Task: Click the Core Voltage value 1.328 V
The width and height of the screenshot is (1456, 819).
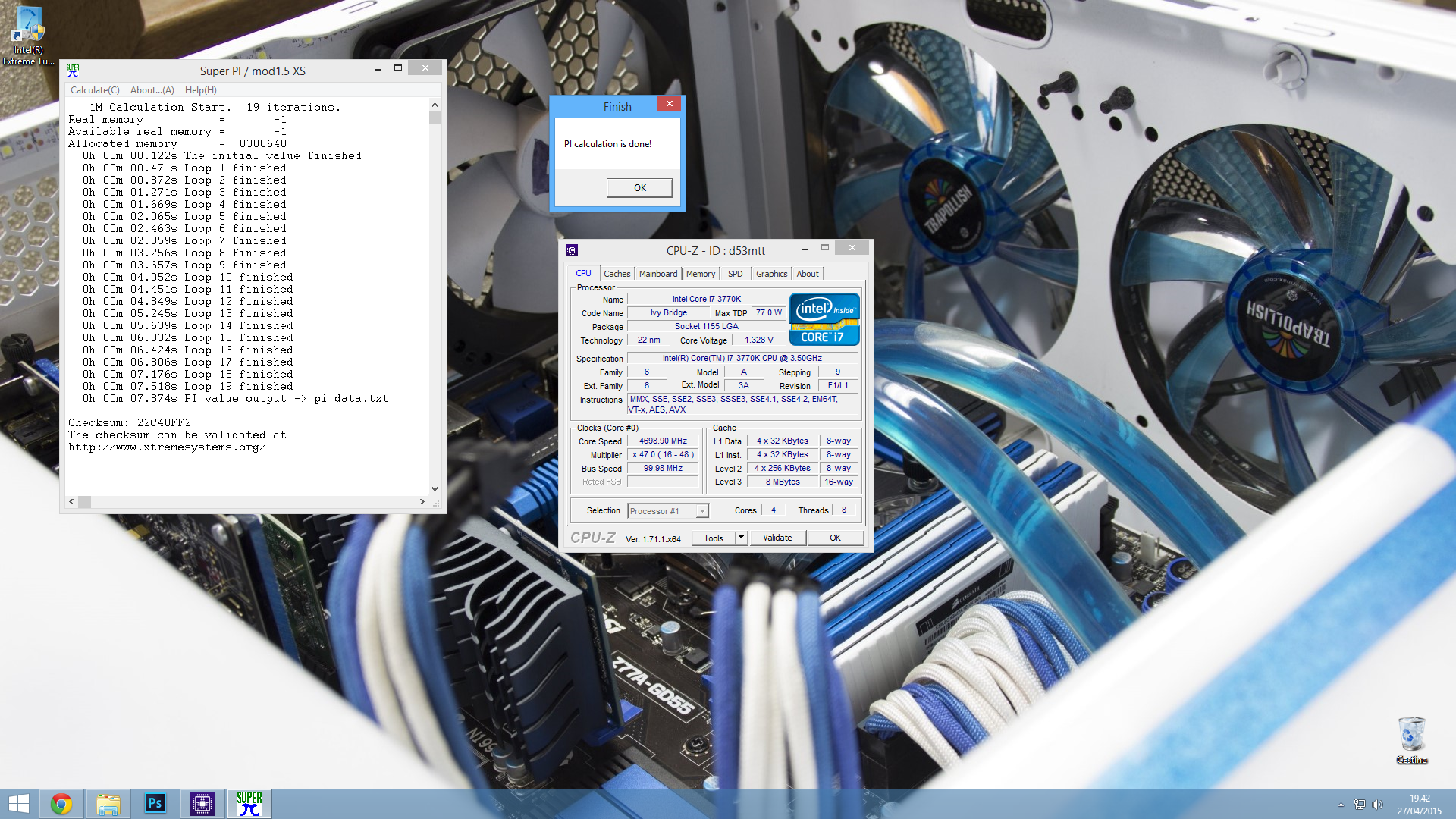Action: [759, 340]
